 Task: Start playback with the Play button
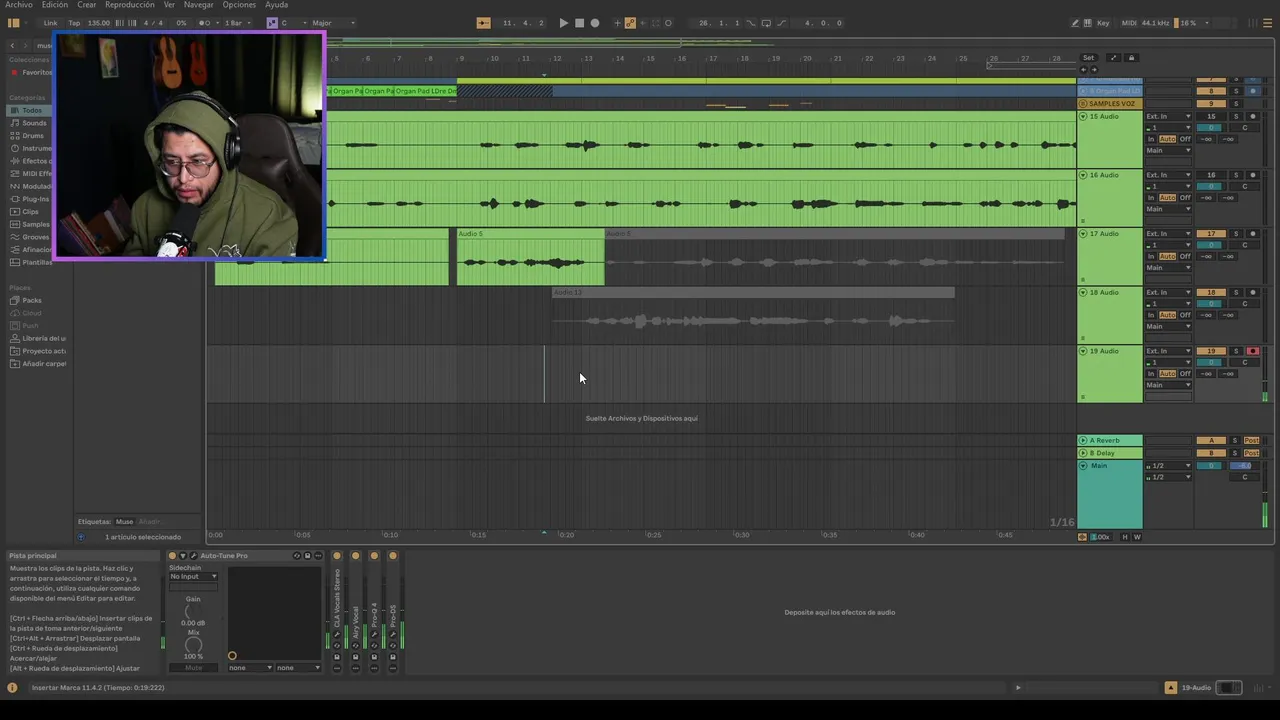tap(563, 23)
